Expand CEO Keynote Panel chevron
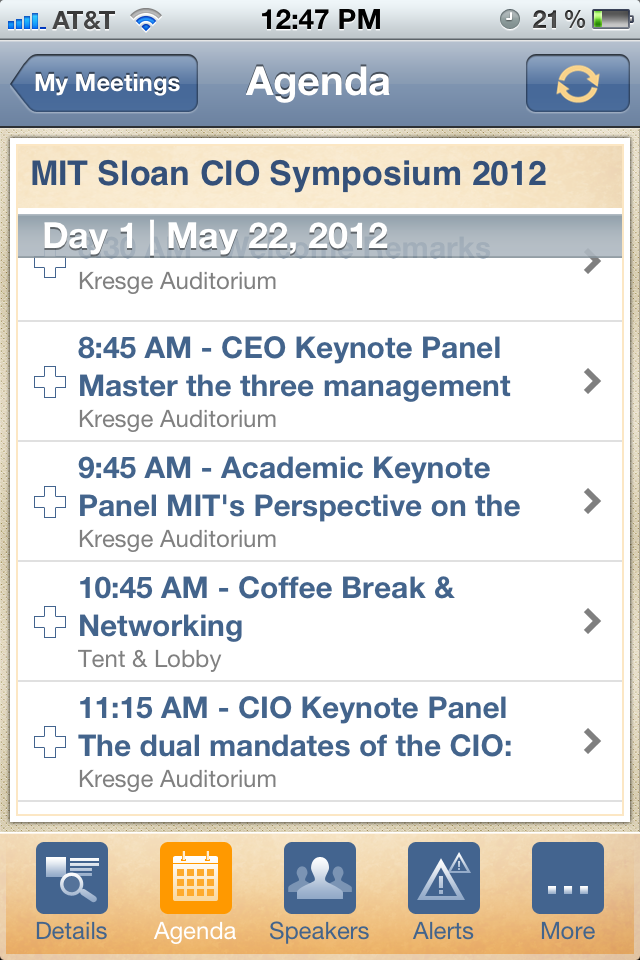640x960 pixels. click(x=592, y=381)
